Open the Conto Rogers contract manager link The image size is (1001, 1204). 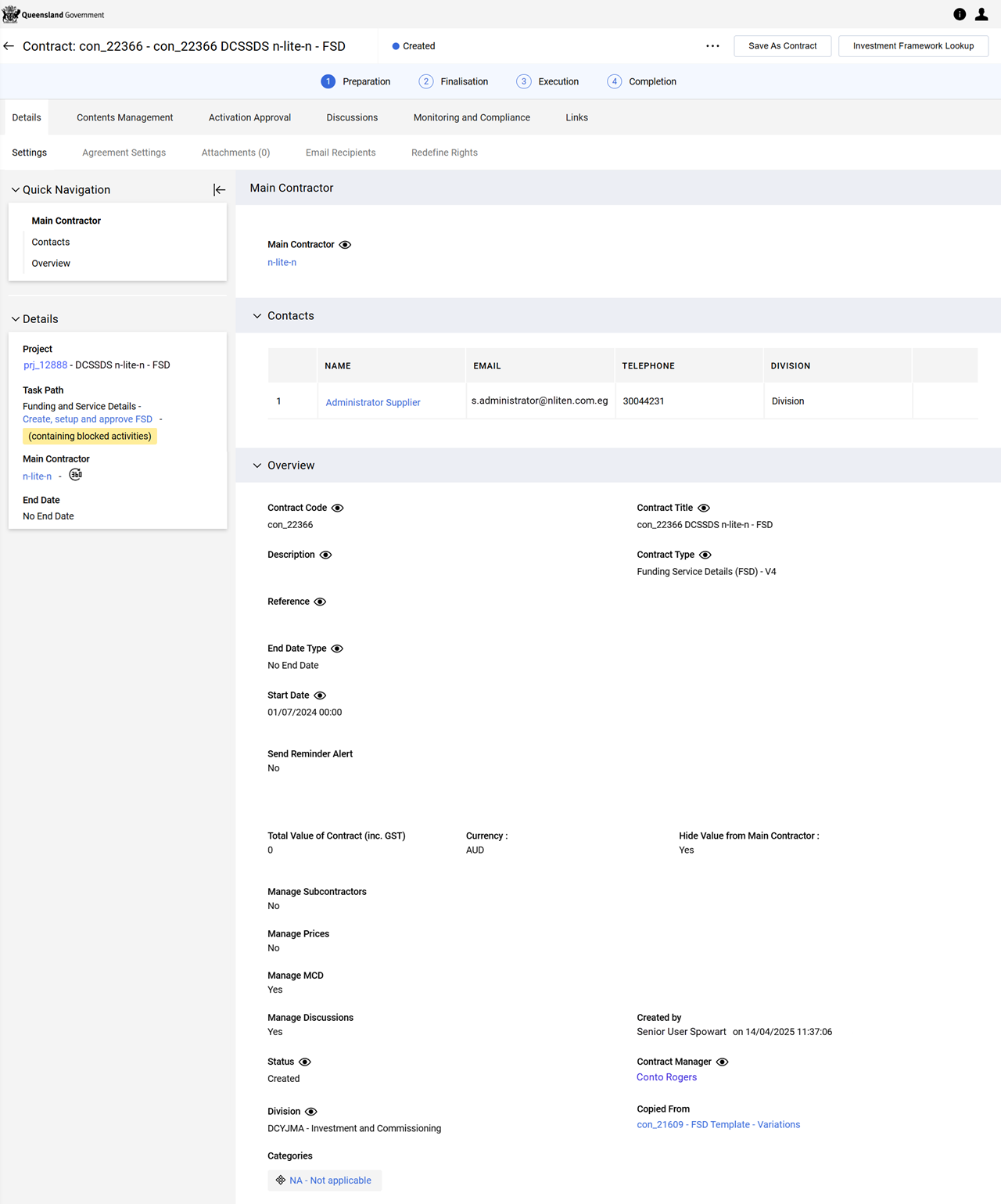click(x=666, y=1077)
